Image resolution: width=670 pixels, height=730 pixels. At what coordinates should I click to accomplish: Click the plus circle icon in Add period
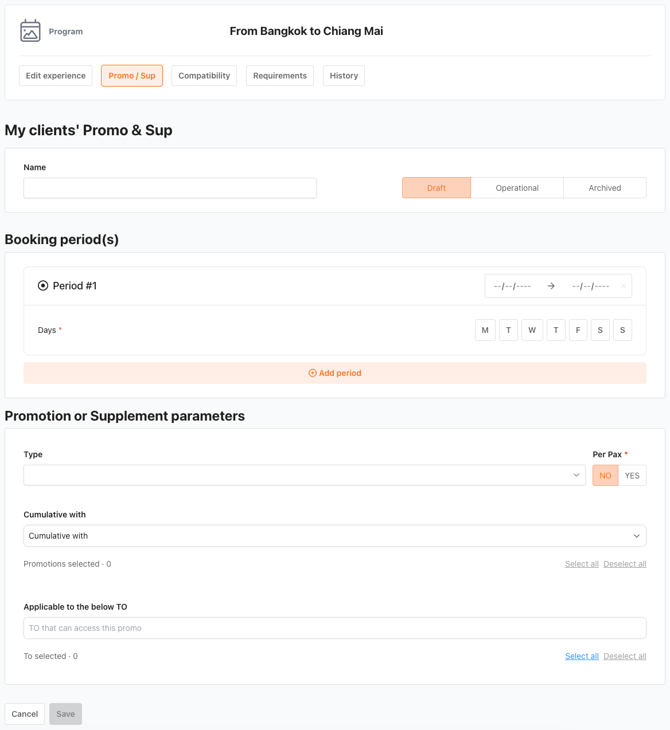(x=312, y=373)
